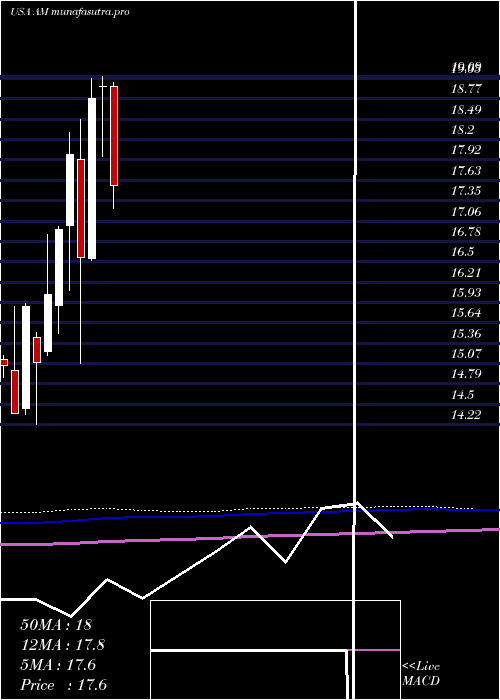Click the 15.64 price axis label
The height and width of the screenshot is (700, 500).
pos(466,313)
